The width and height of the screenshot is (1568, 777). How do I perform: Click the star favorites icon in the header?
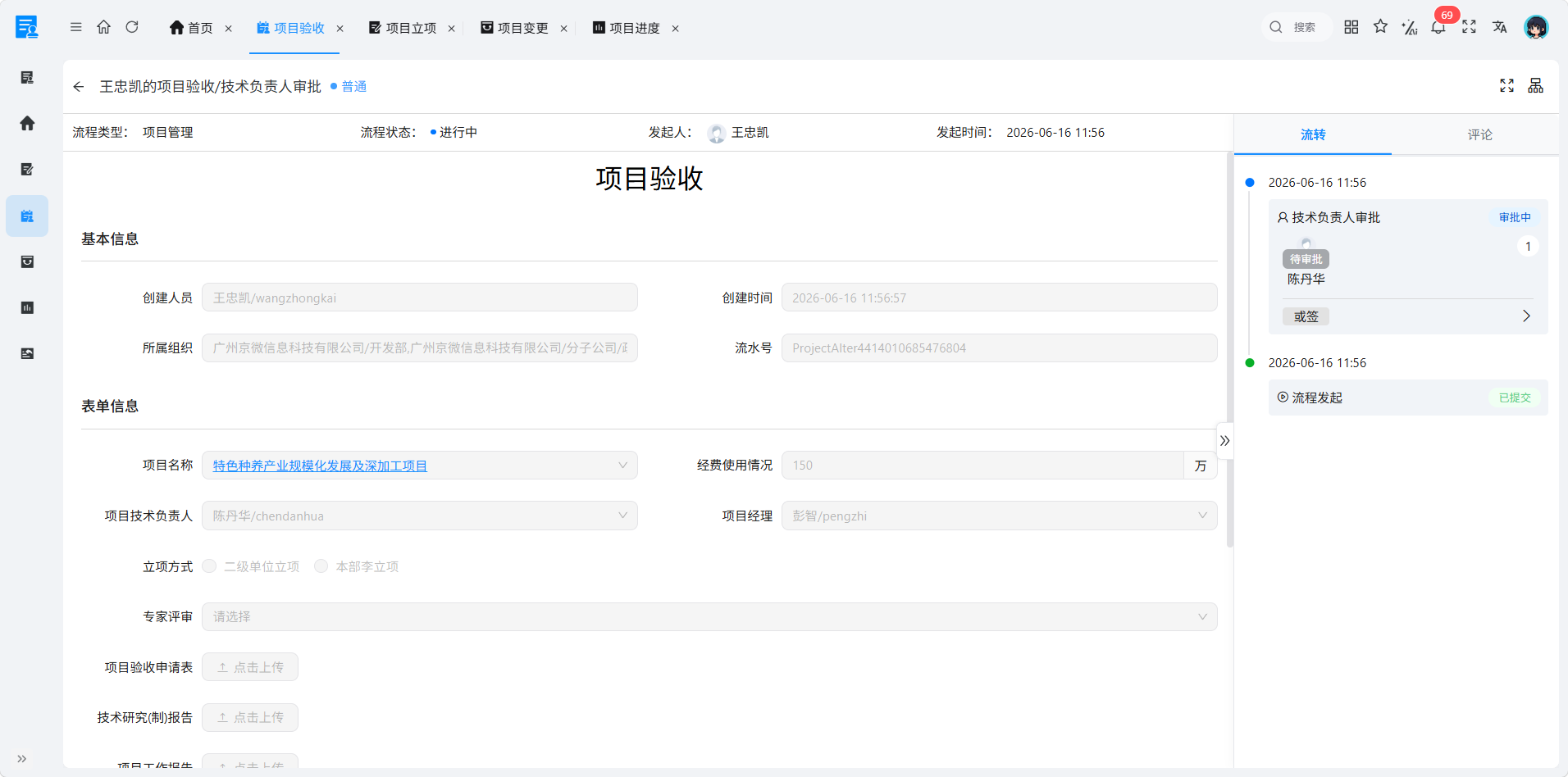[1381, 27]
